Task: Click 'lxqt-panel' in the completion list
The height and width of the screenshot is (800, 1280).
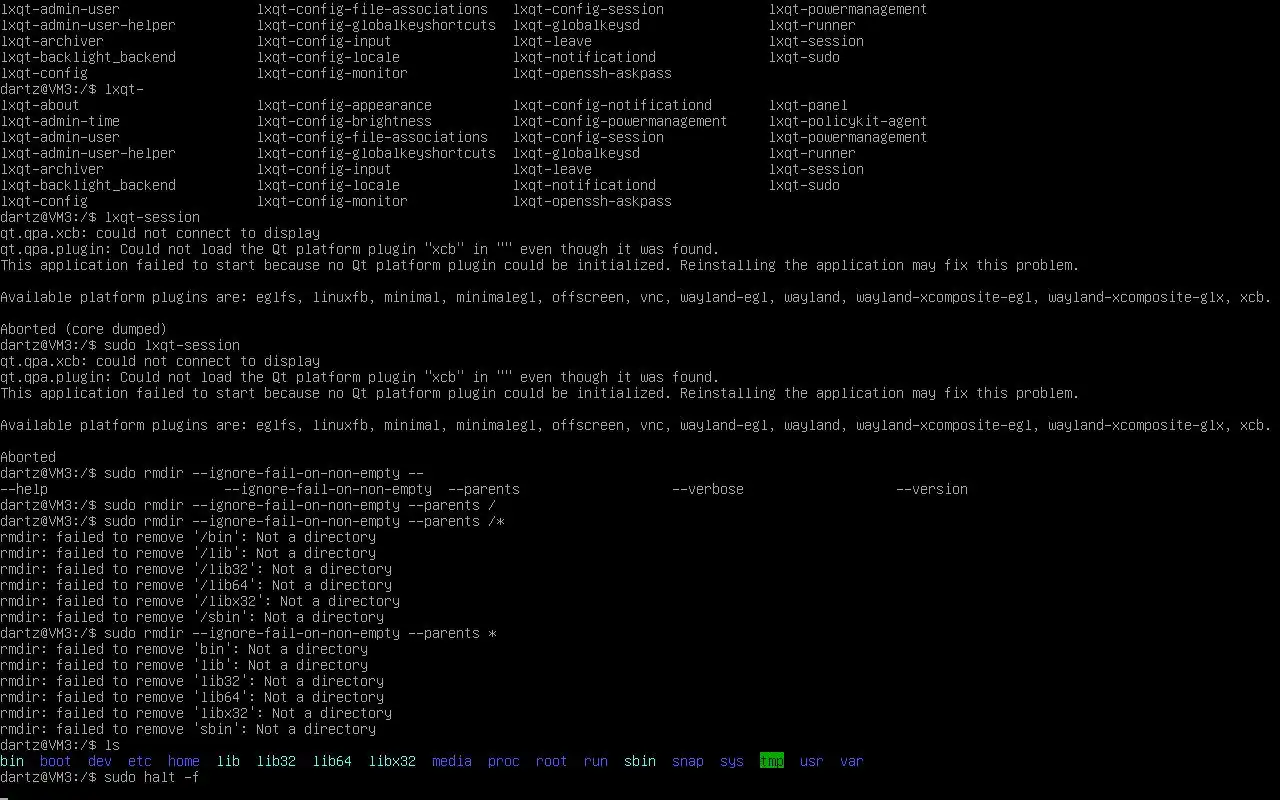Action: tap(808, 105)
